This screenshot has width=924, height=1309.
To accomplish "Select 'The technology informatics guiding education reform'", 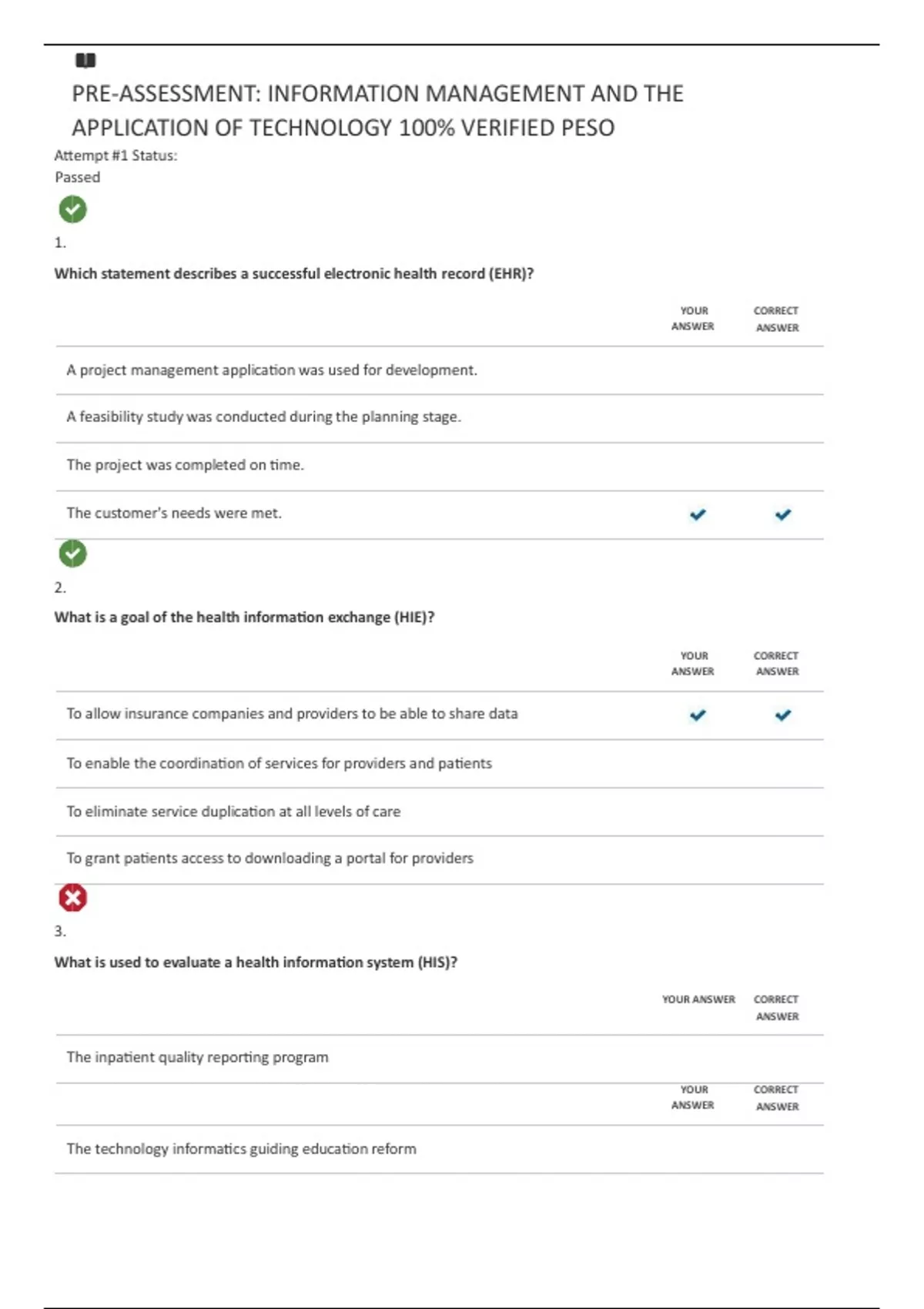I will point(440,1149).
